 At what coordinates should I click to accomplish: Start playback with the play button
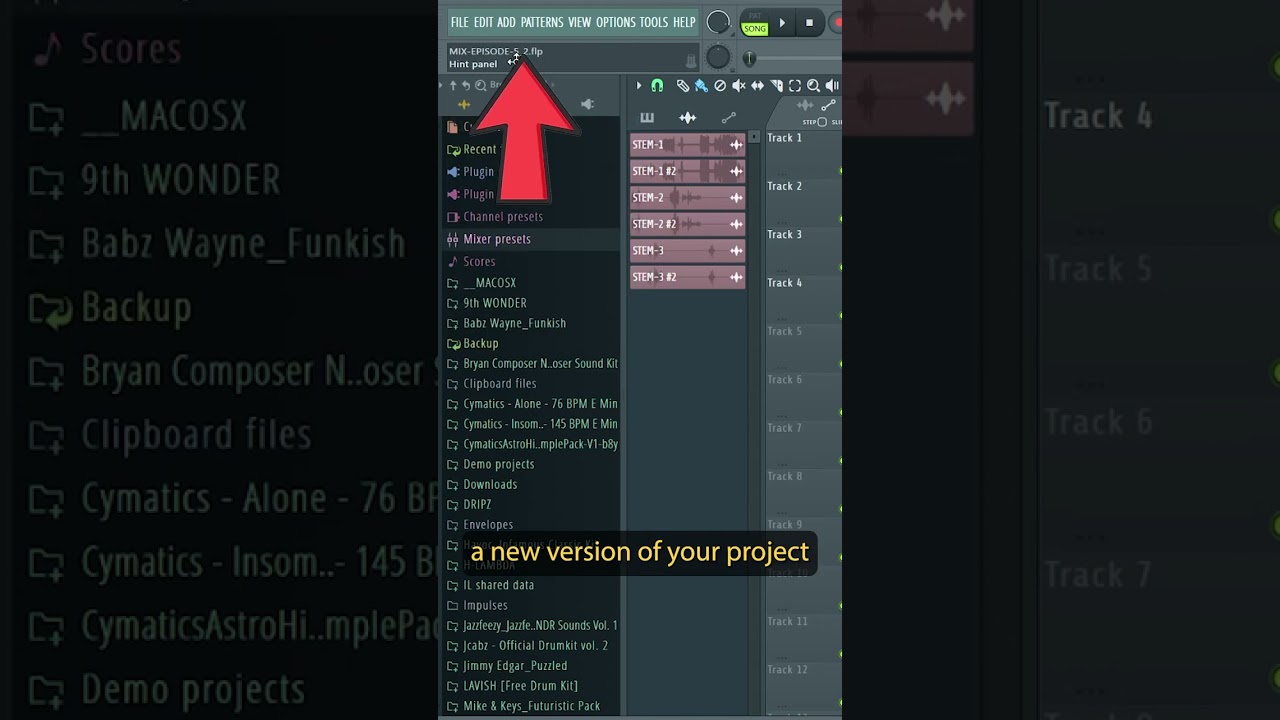782,23
